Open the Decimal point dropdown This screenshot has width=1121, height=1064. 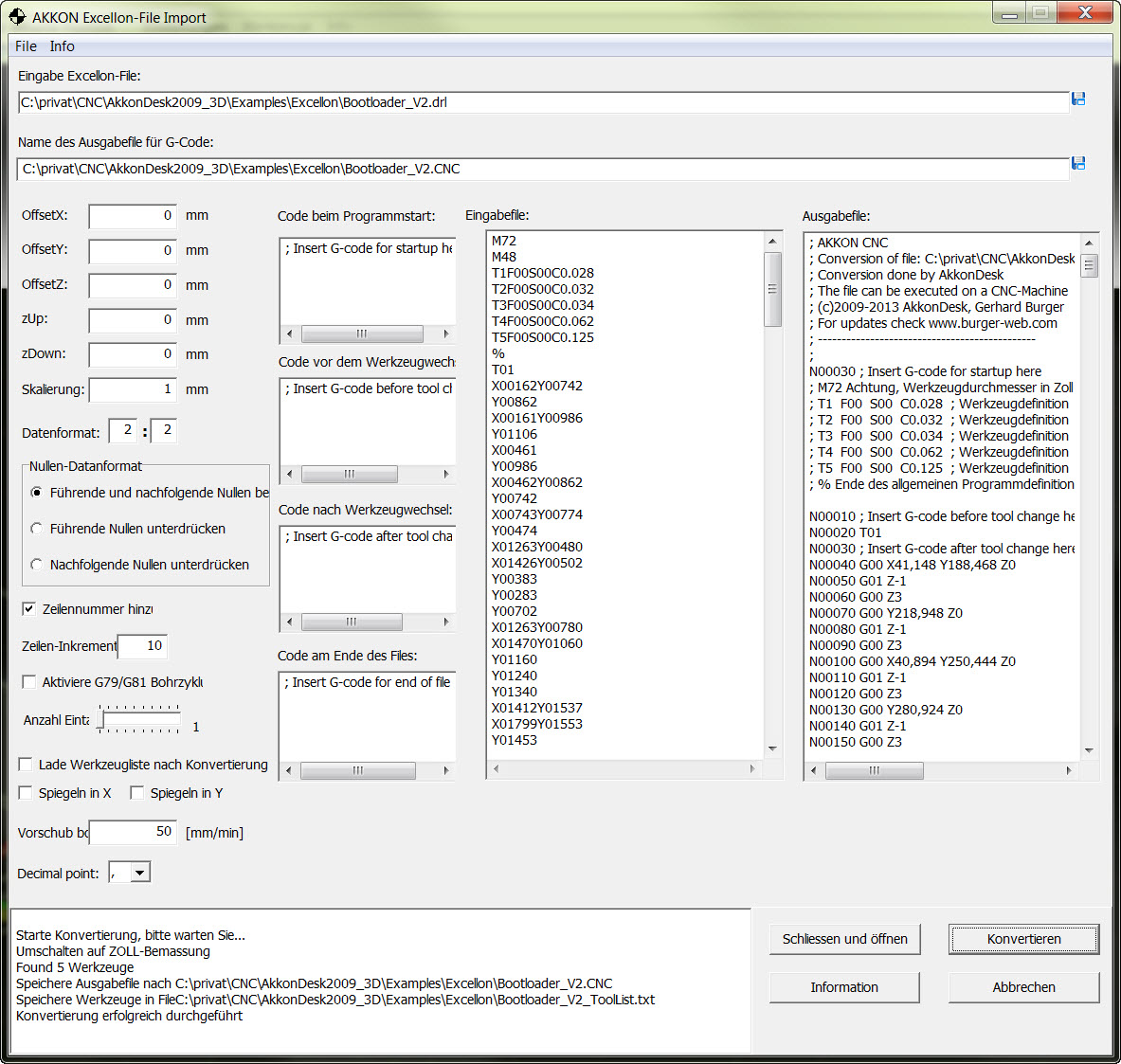(140, 873)
